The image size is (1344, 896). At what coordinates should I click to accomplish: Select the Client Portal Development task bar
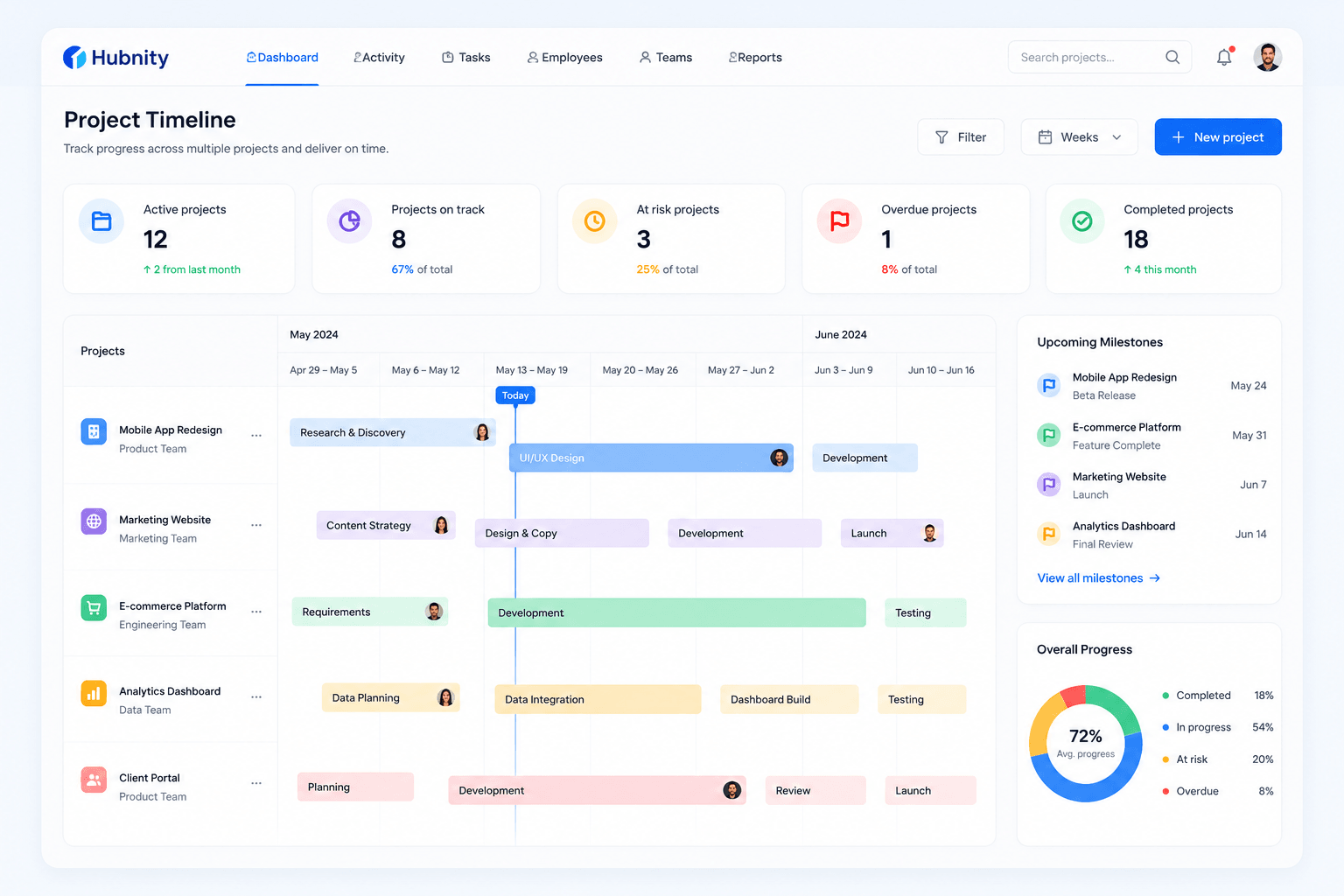[x=597, y=790]
